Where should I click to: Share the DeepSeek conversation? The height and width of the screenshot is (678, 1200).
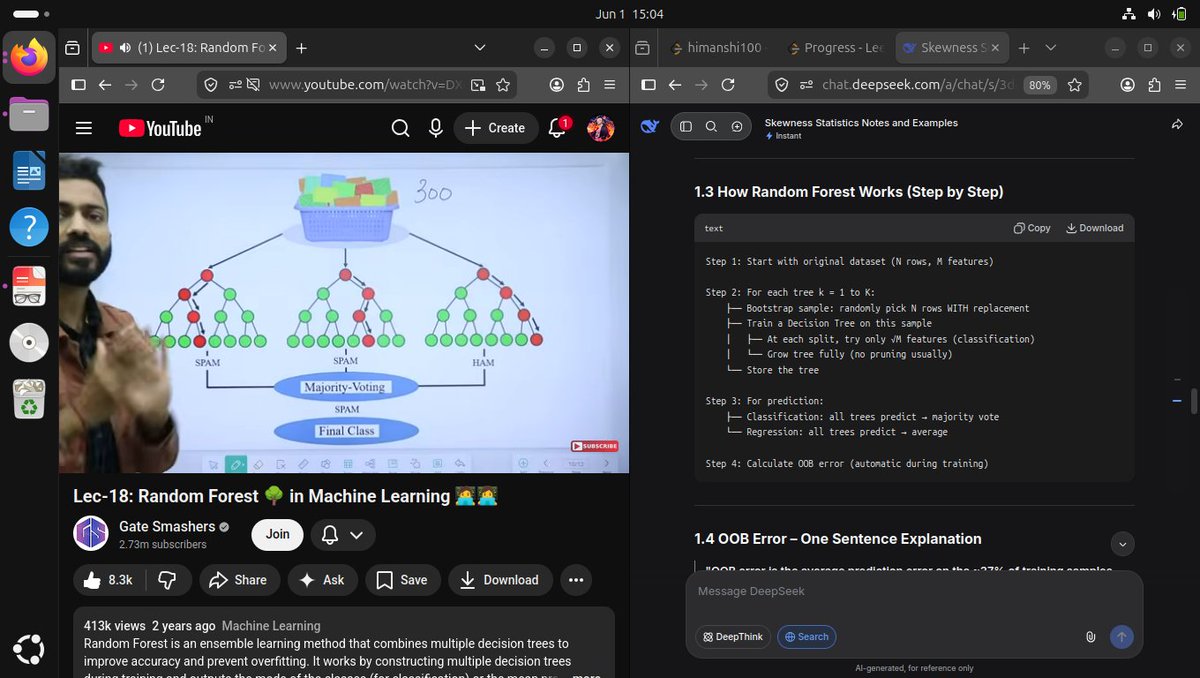(x=1177, y=124)
